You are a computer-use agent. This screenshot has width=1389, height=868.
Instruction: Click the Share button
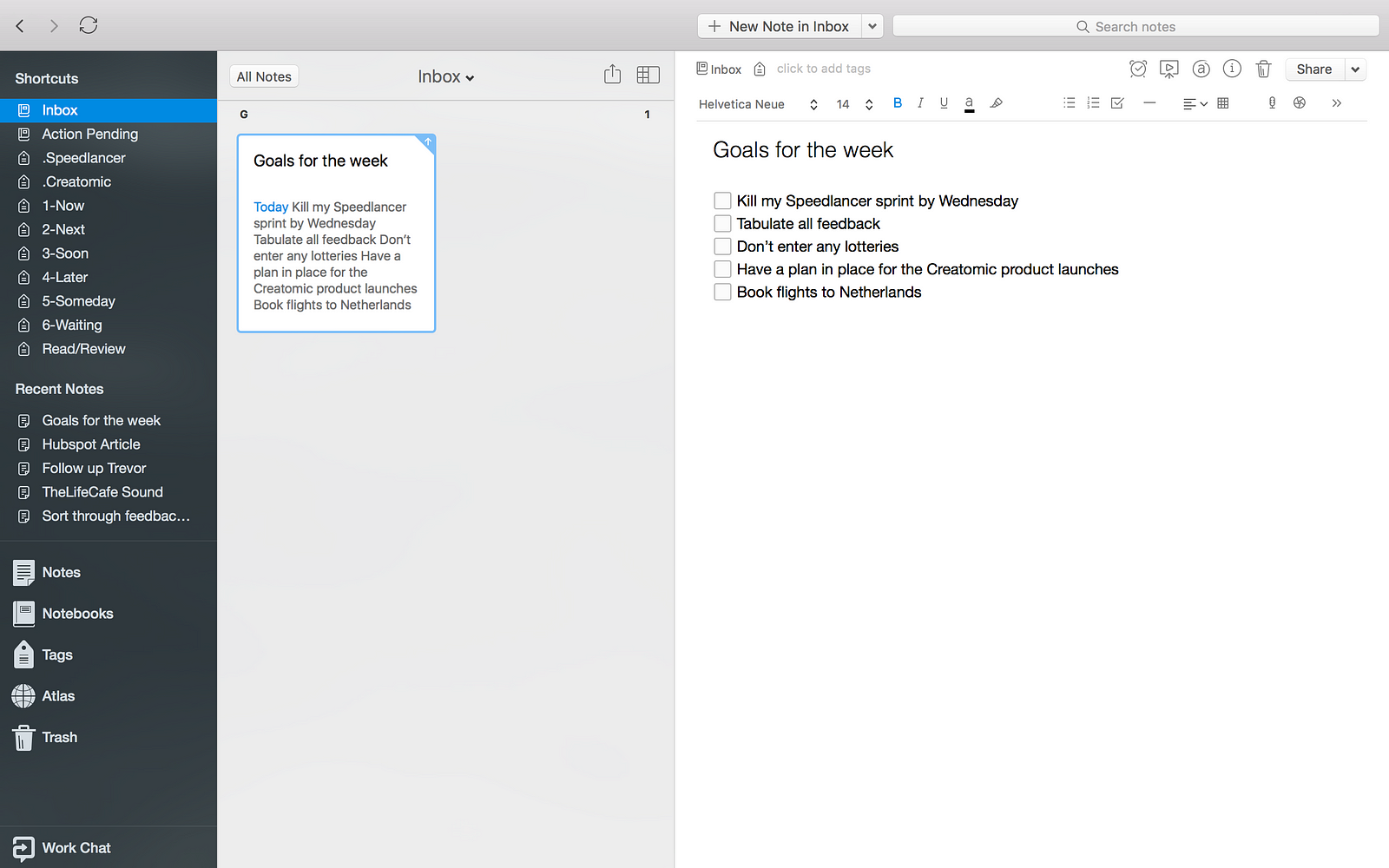[1314, 69]
